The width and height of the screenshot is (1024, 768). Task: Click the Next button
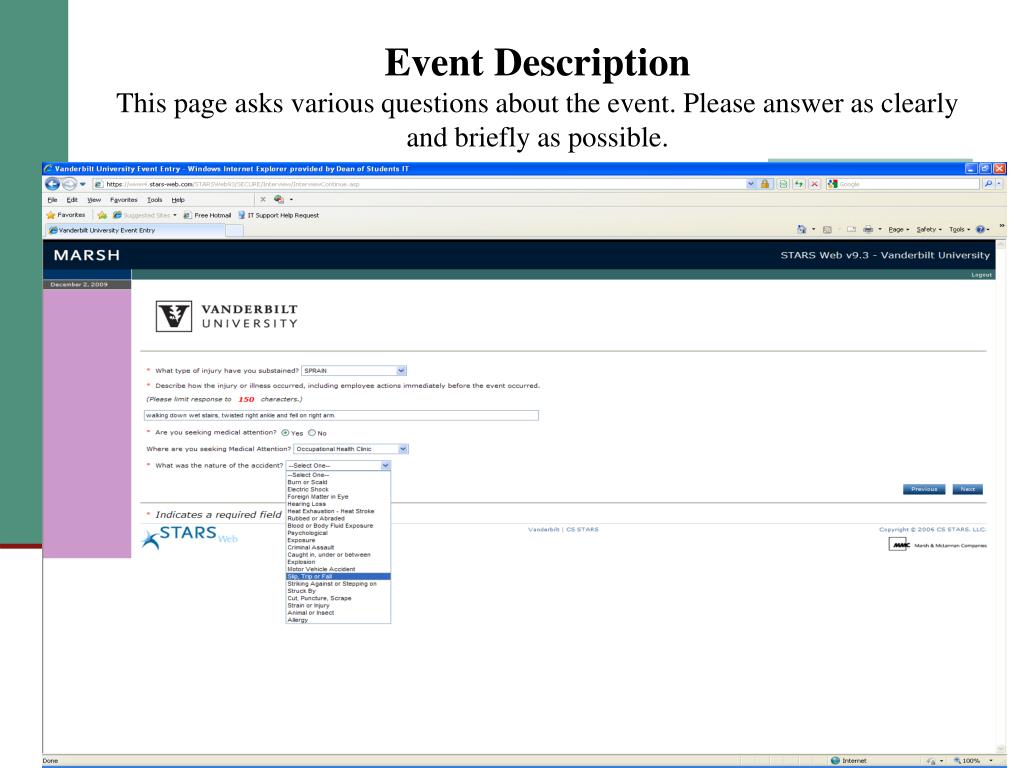pyautogui.click(x=967, y=489)
